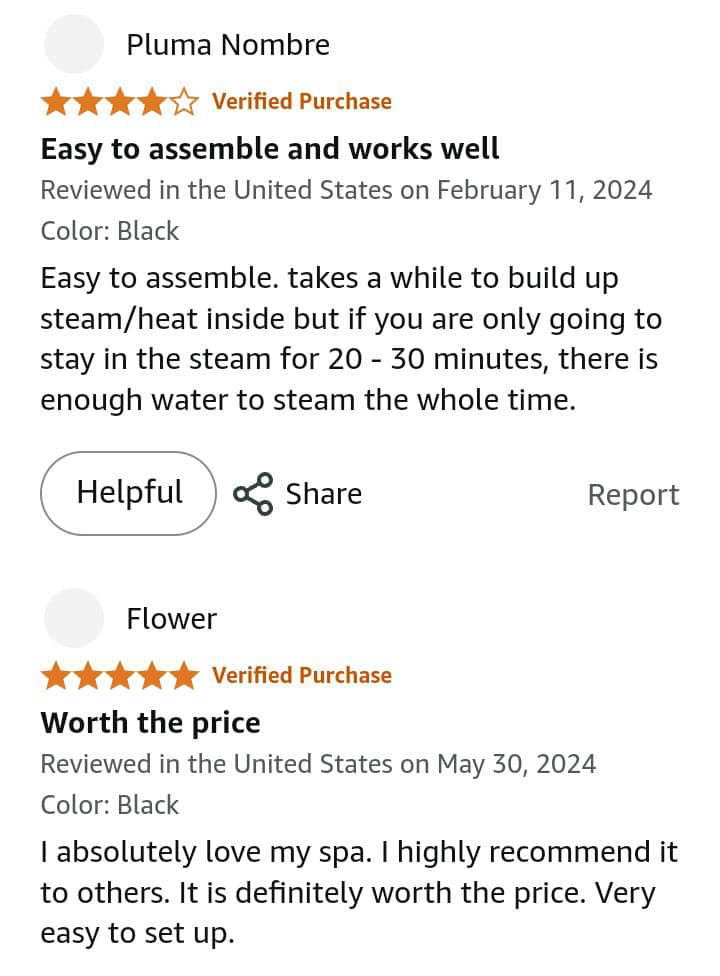Click the first review's Color: Black text
This screenshot has width=720, height=976.
(110, 231)
